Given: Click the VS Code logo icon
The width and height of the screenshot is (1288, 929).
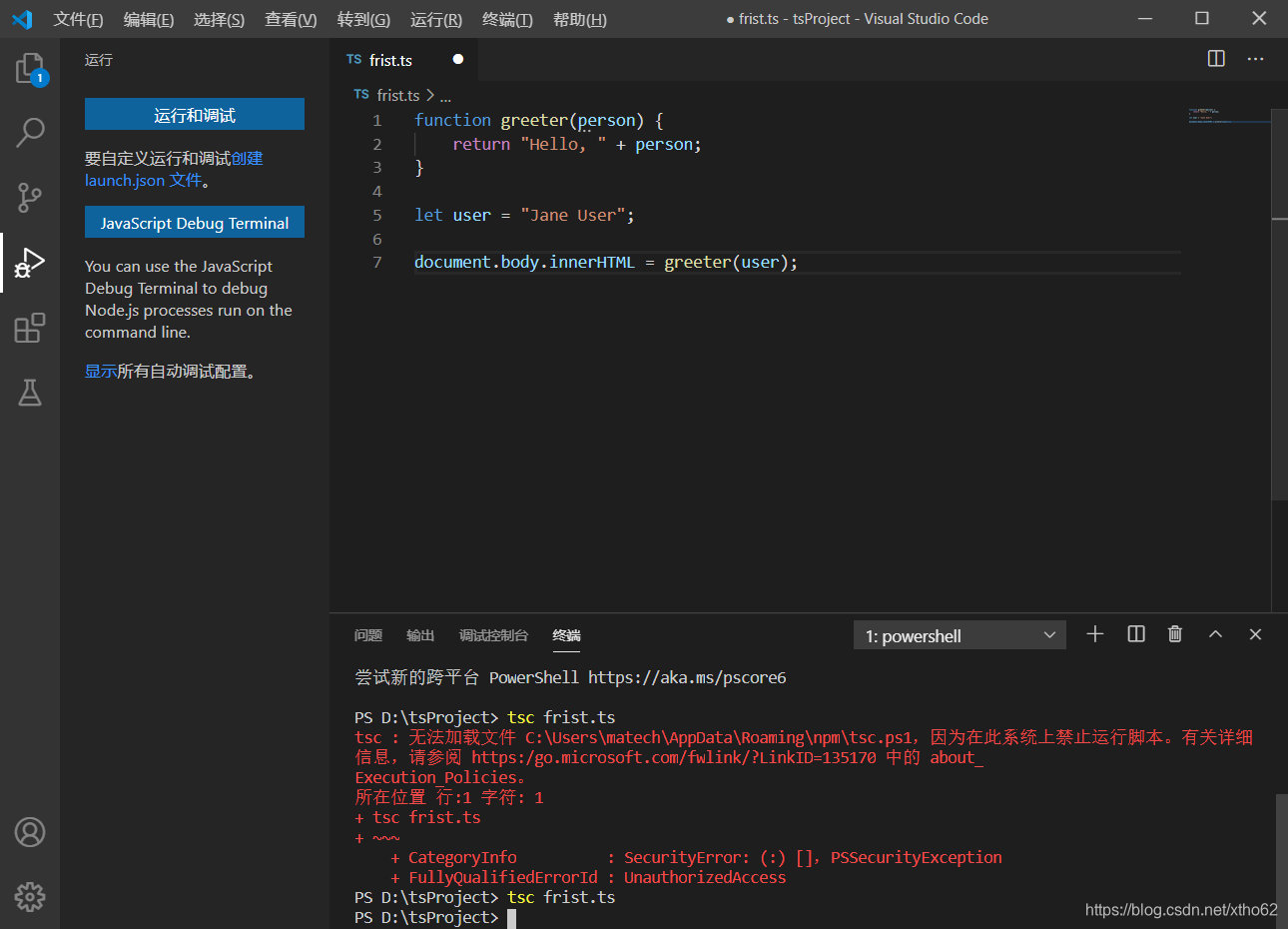Looking at the screenshot, I should point(22,19).
